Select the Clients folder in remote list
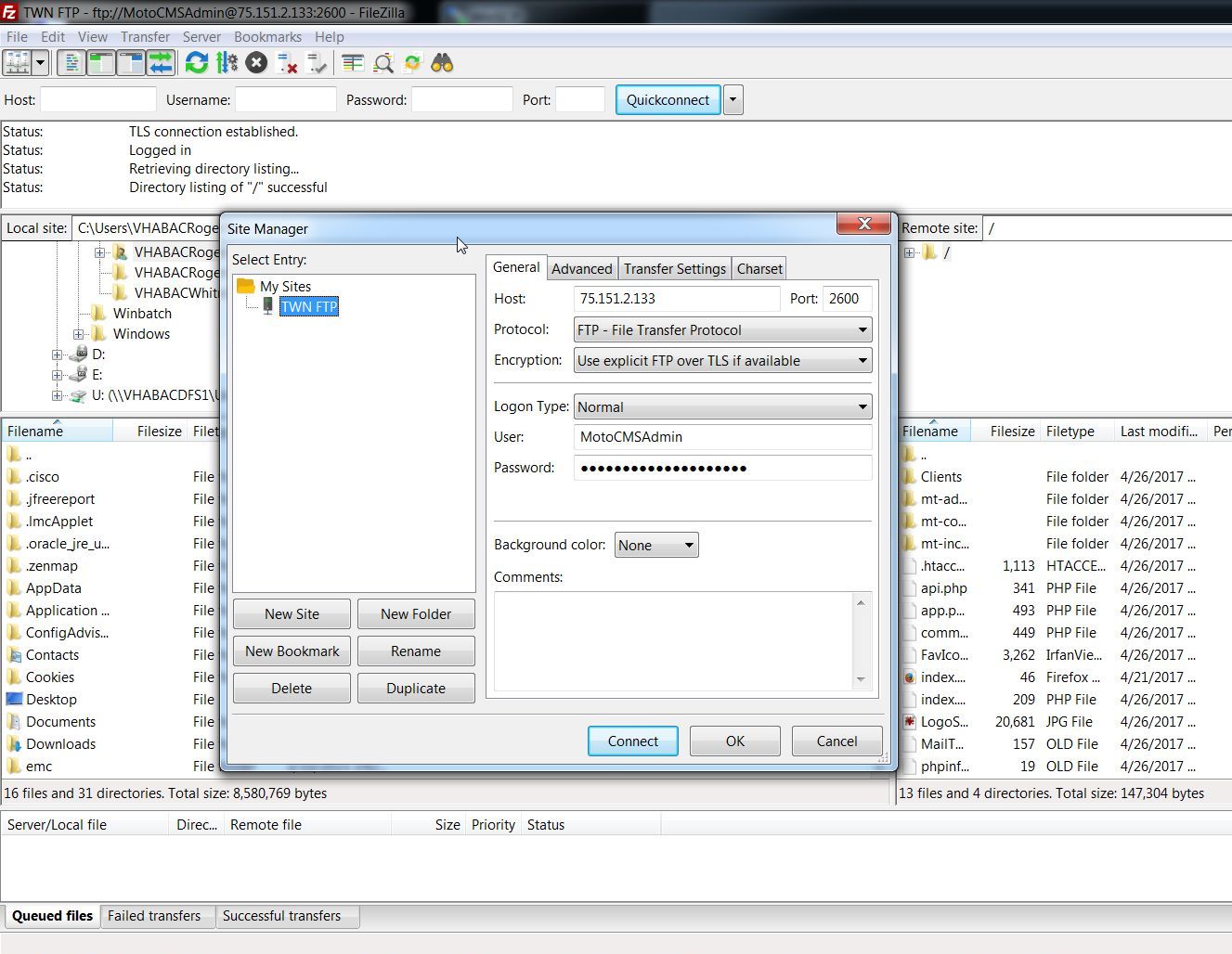This screenshot has height=954, width=1232. tap(941, 476)
